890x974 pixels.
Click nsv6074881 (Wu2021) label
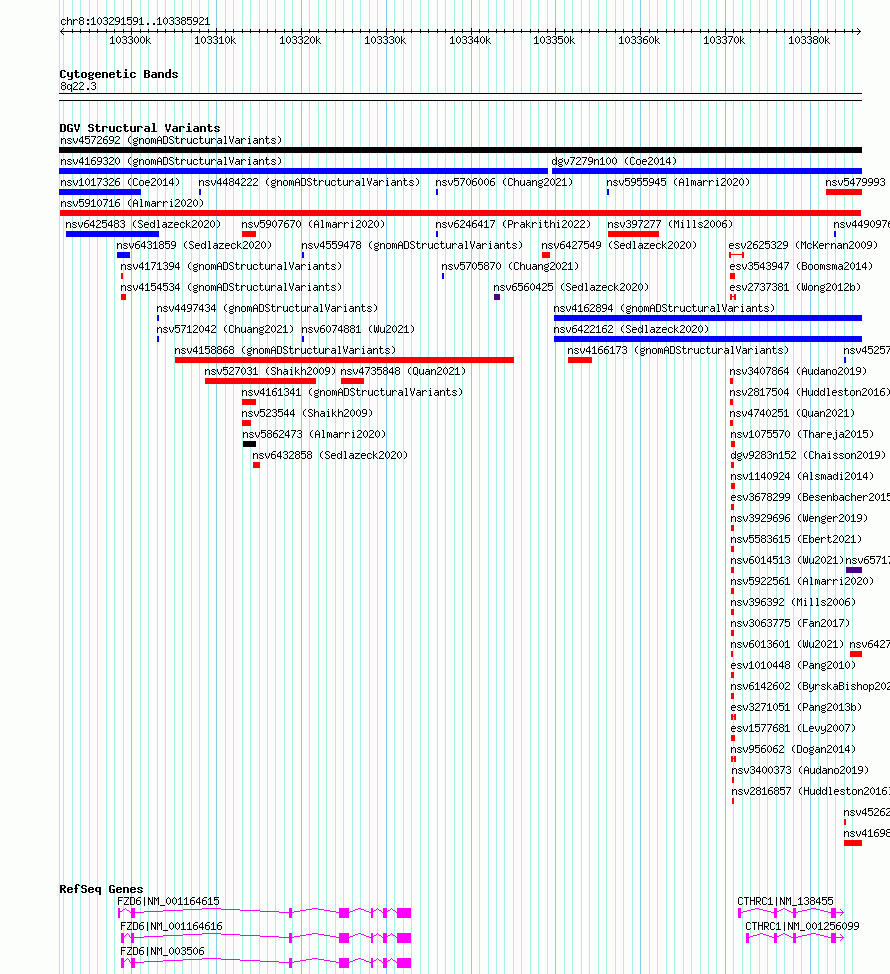[x=358, y=330]
